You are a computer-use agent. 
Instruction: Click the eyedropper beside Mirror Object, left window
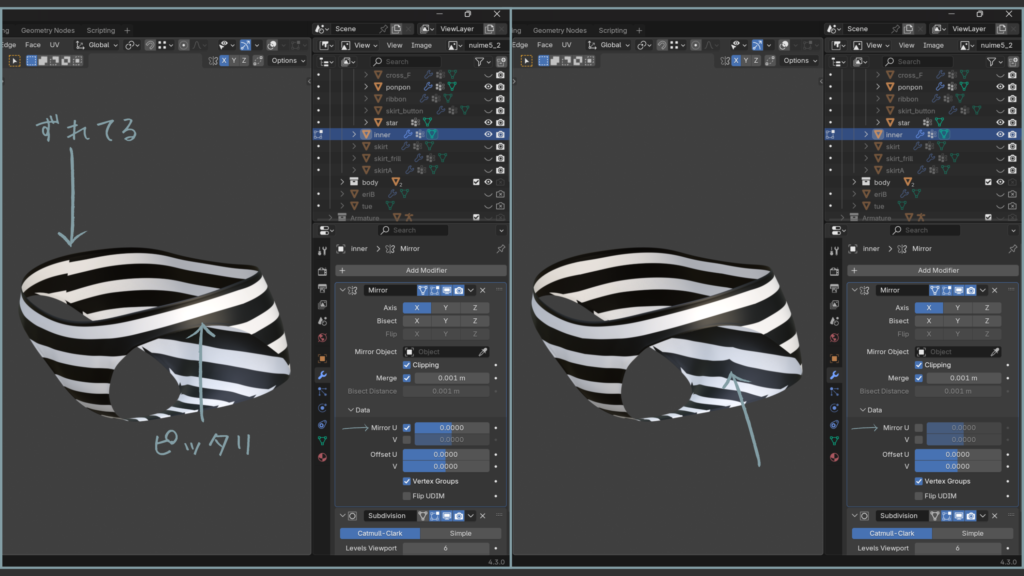pyautogui.click(x=482, y=352)
